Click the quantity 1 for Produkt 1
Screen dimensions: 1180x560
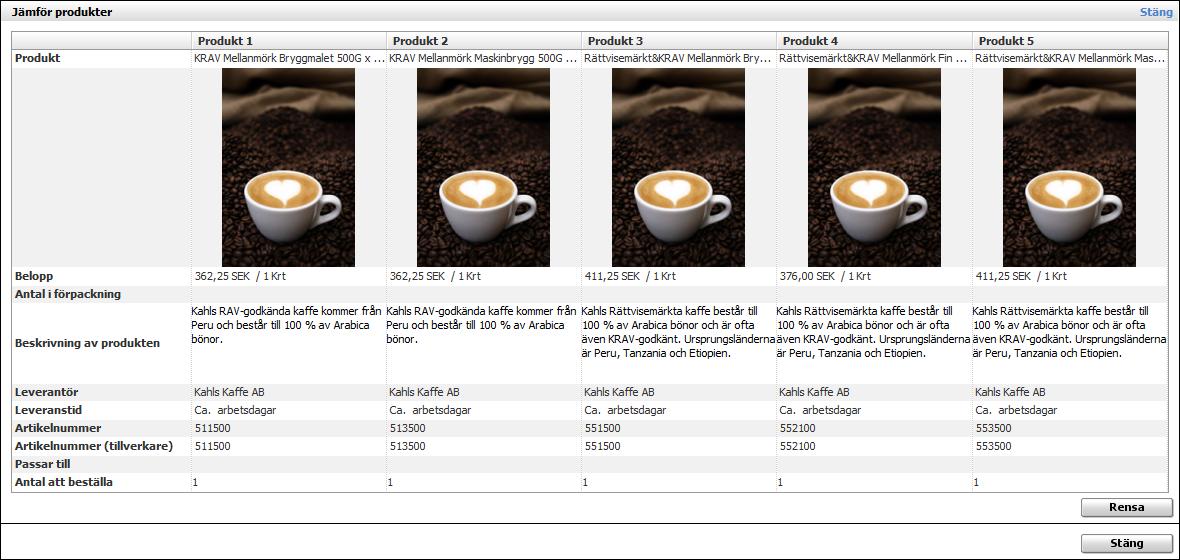pos(196,482)
